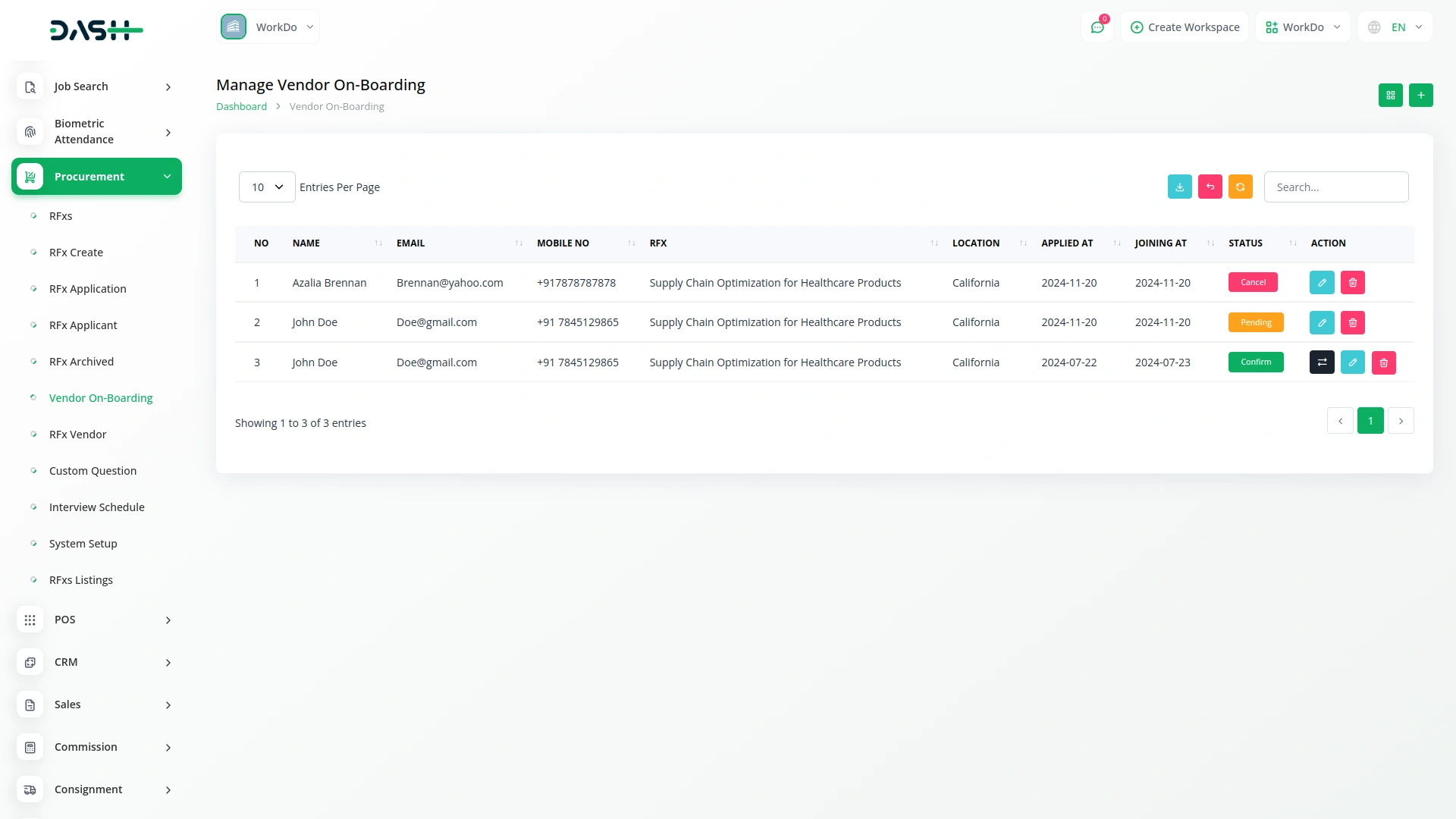This screenshot has width=1456, height=819.
Task: Delete the Pending John Doe row
Action: point(1352,322)
